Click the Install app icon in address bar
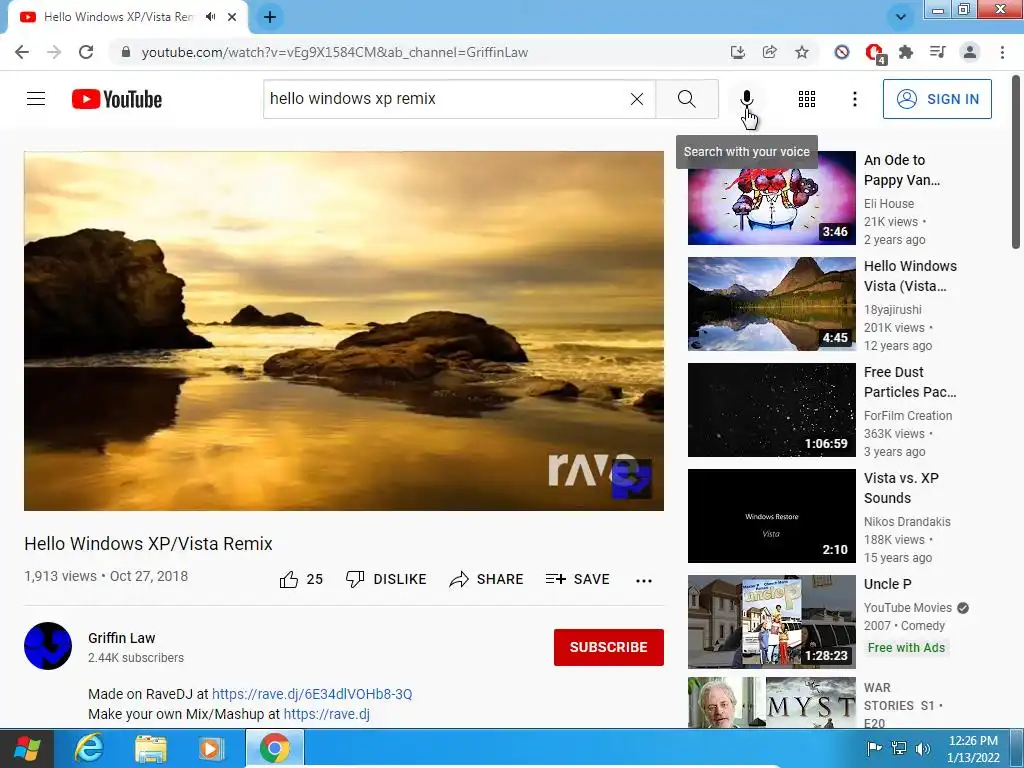Image resolution: width=1024 pixels, height=768 pixels. pyautogui.click(x=737, y=52)
